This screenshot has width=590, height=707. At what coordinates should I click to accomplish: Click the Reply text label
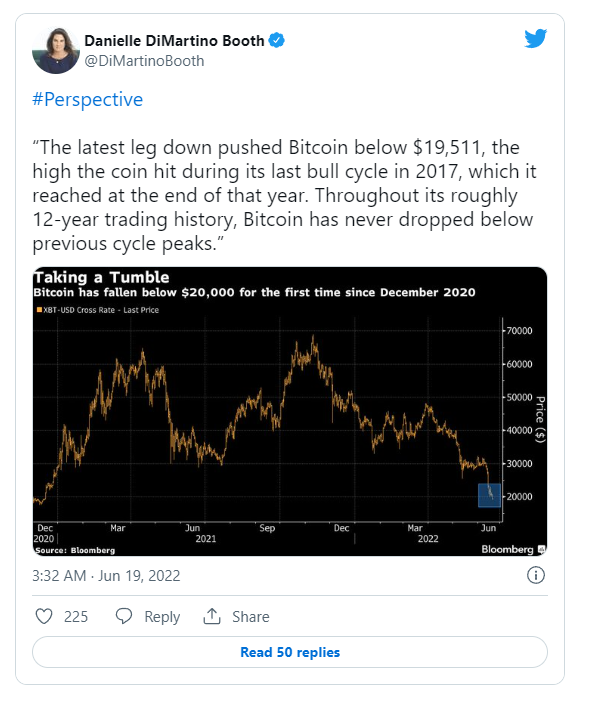point(162,616)
